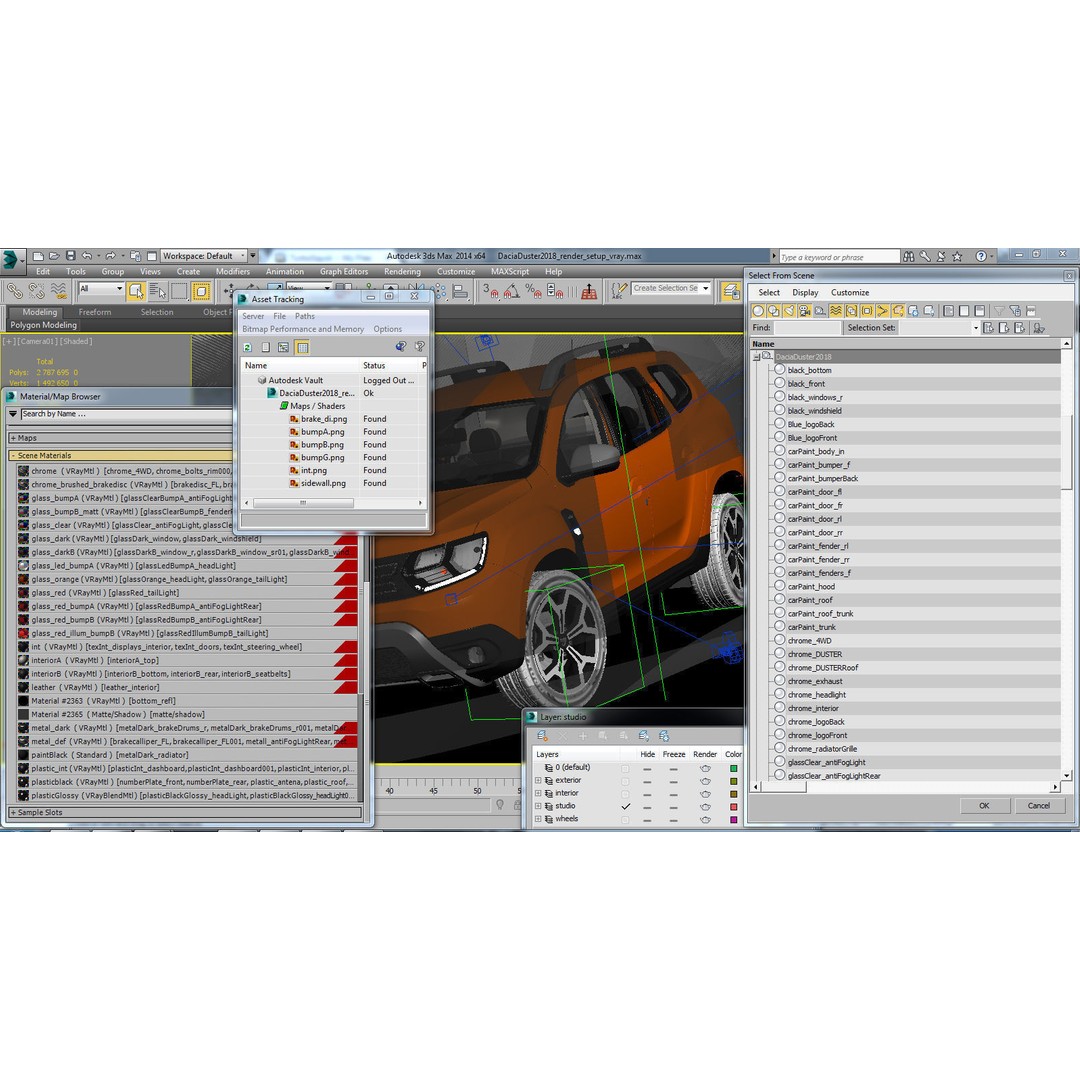Expand the Maps group in Material/Map Browser

point(13,438)
